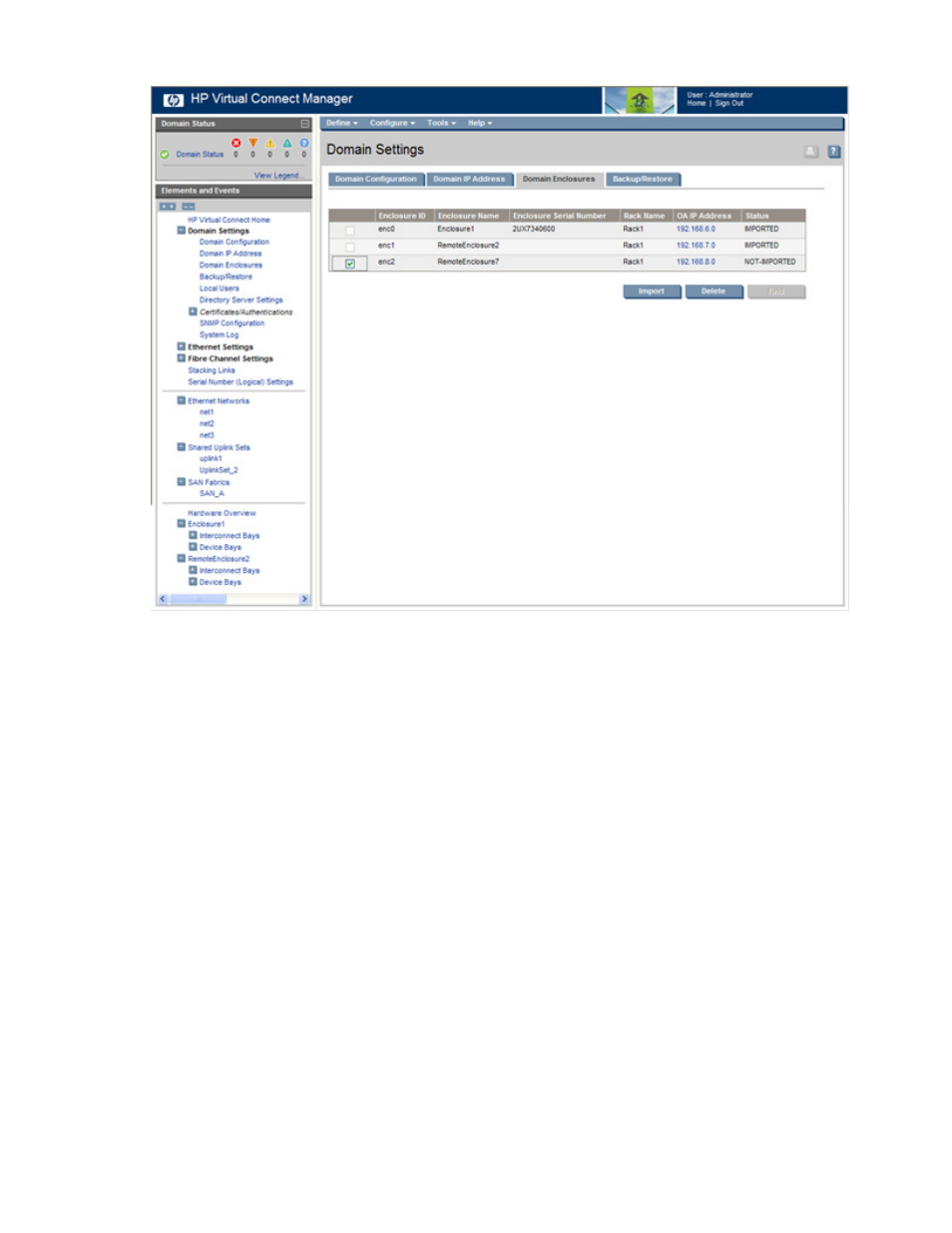Open OA IP address 192.168.6.0
952x1233 pixels.
tap(696, 230)
